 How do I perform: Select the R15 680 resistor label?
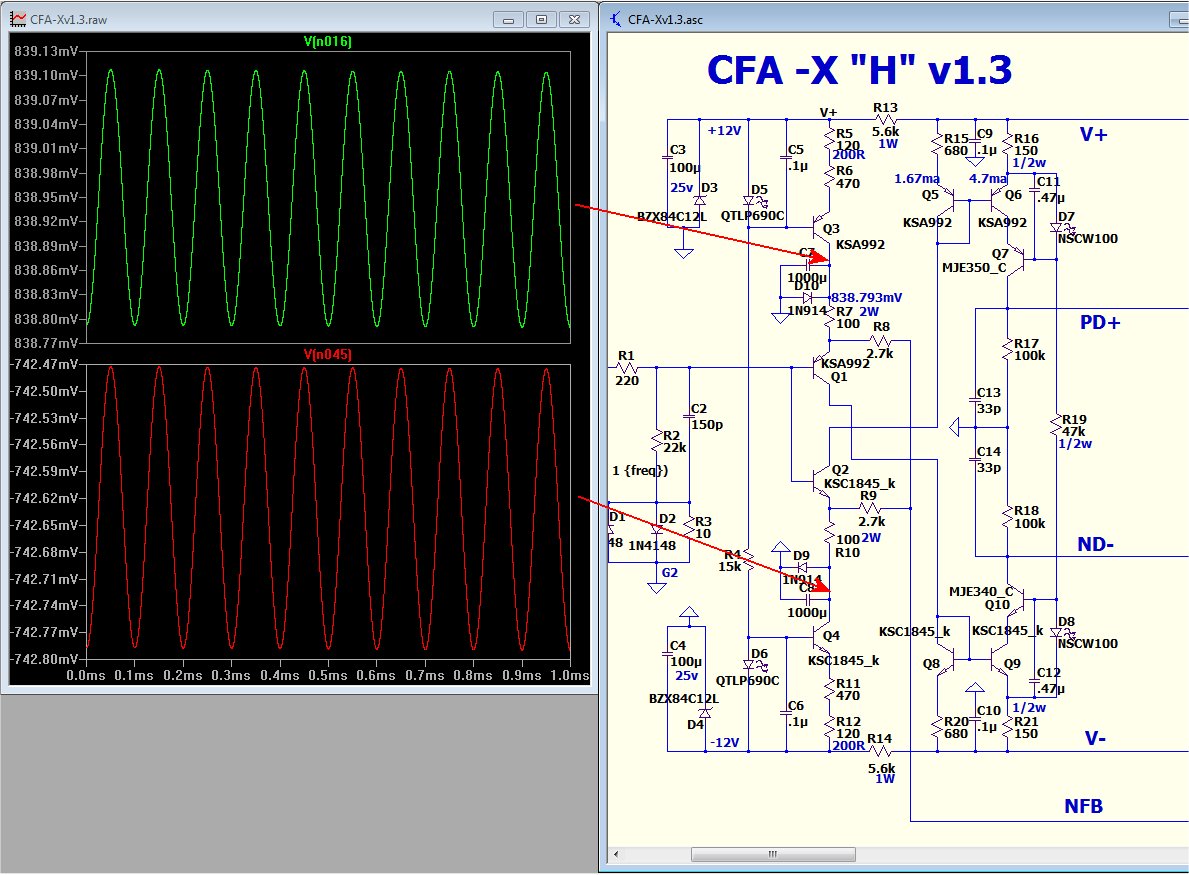[x=956, y=144]
